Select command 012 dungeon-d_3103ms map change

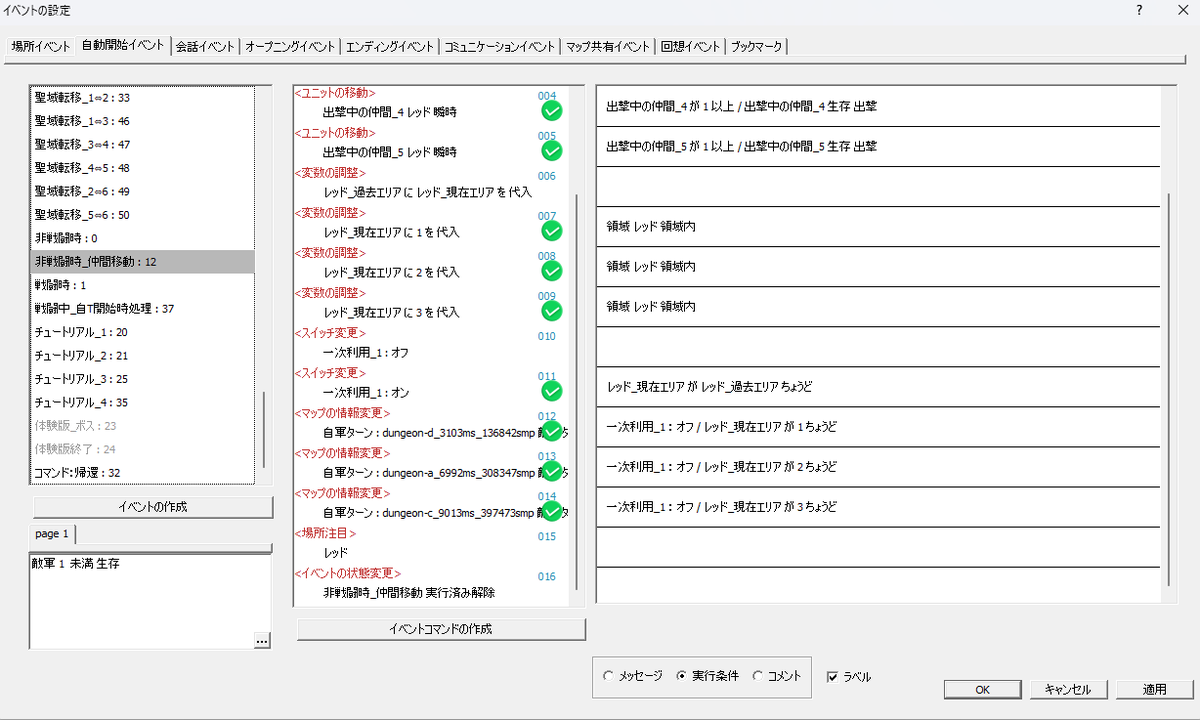tap(431, 424)
